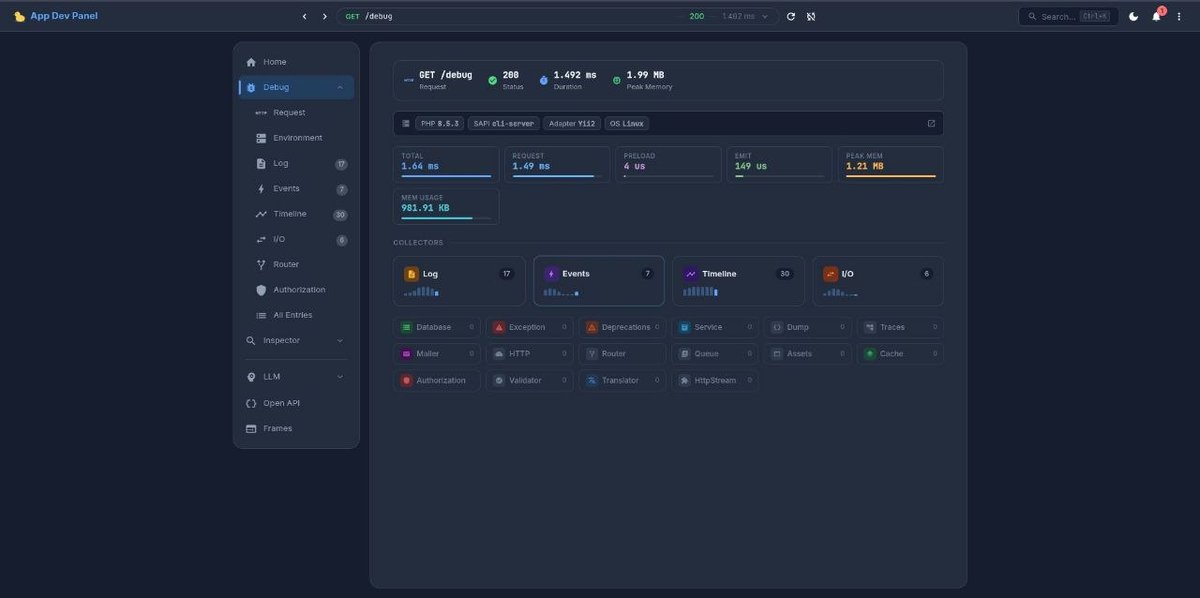Viewport: 1200px width, 598px height.
Task: Open notifications bell
Action: (1157, 16)
